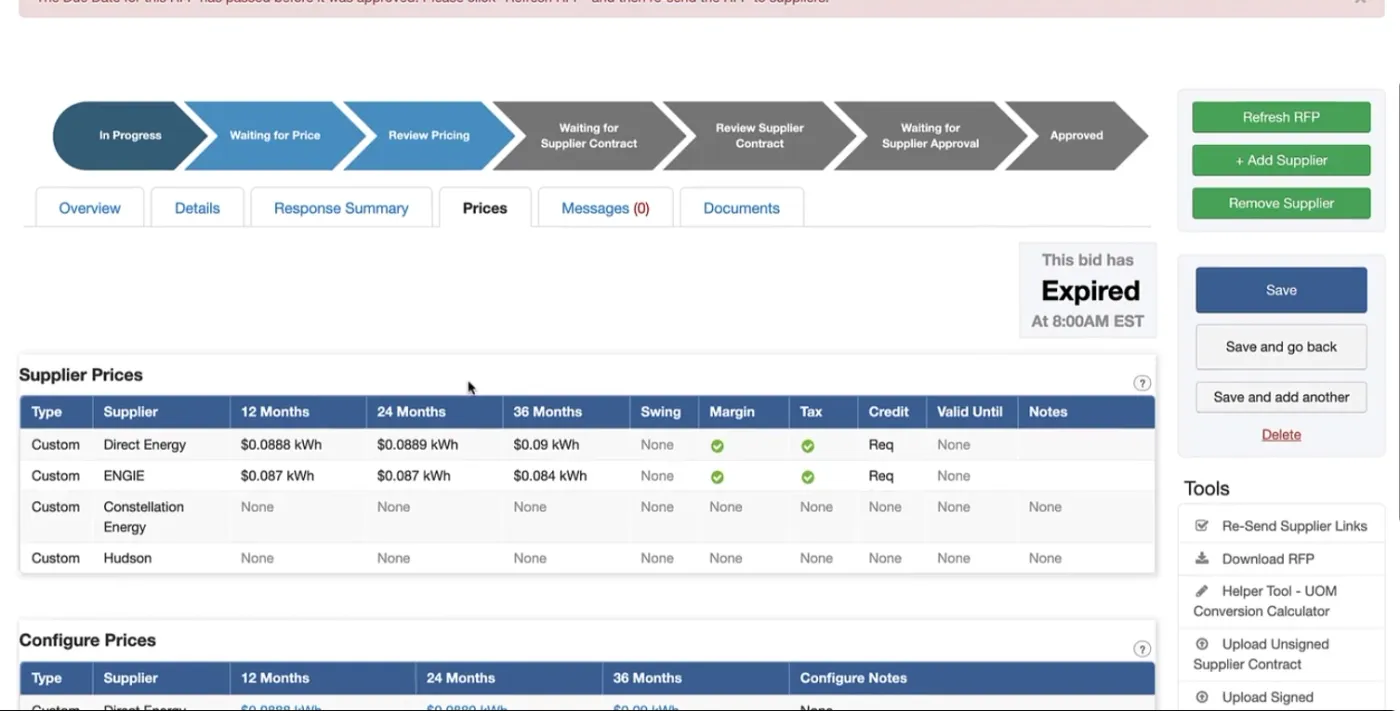
Task: Click the Download RFP download icon
Action: click(x=1202, y=558)
